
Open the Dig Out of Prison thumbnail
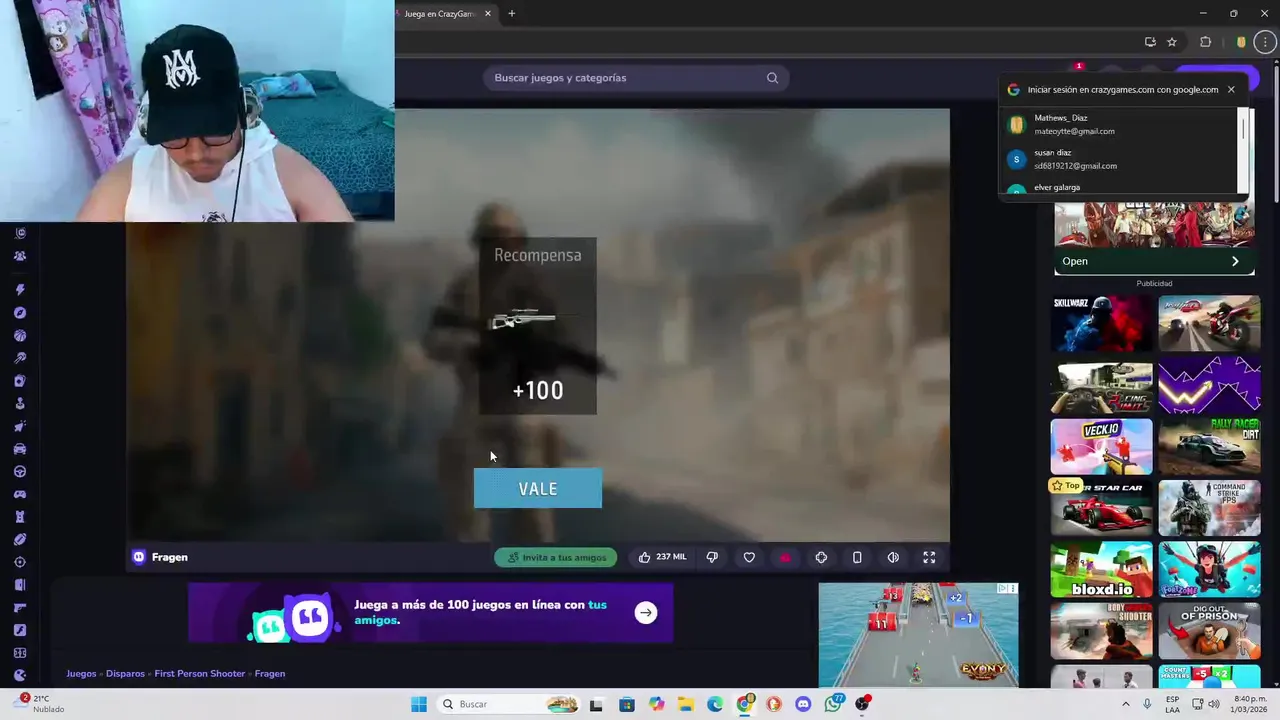(1209, 631)
